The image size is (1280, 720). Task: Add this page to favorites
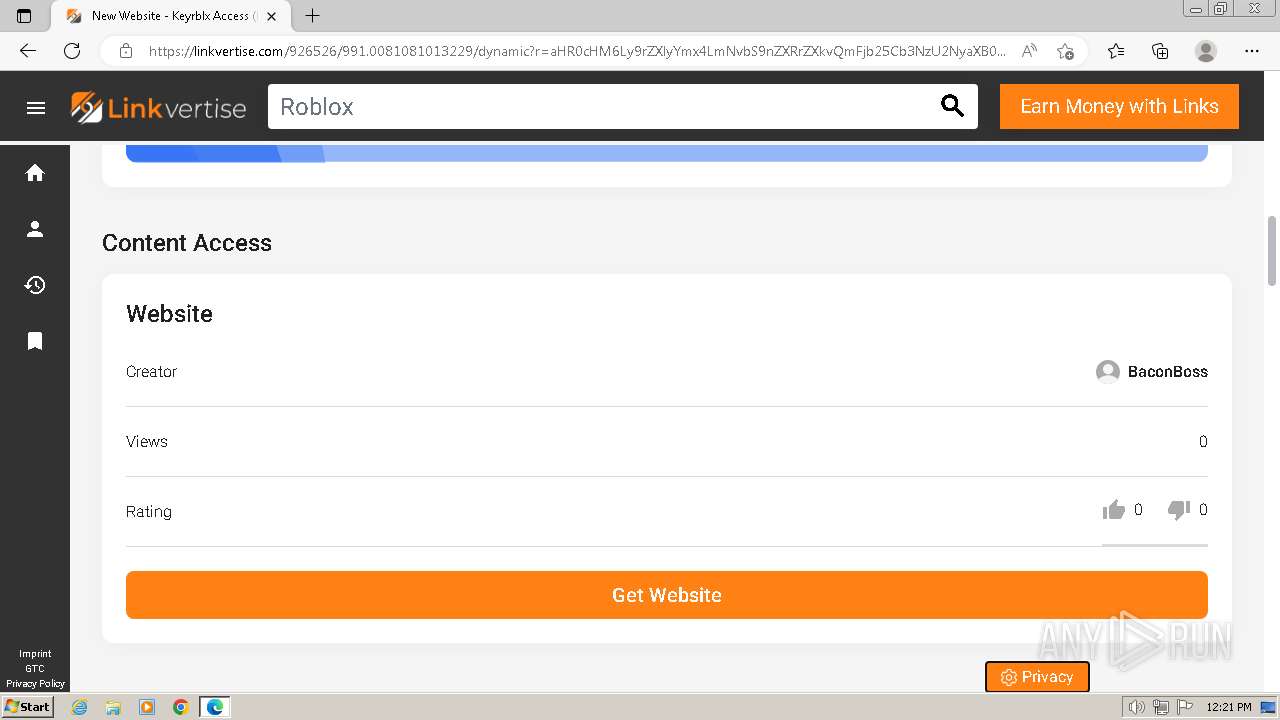coord(1065,51)
